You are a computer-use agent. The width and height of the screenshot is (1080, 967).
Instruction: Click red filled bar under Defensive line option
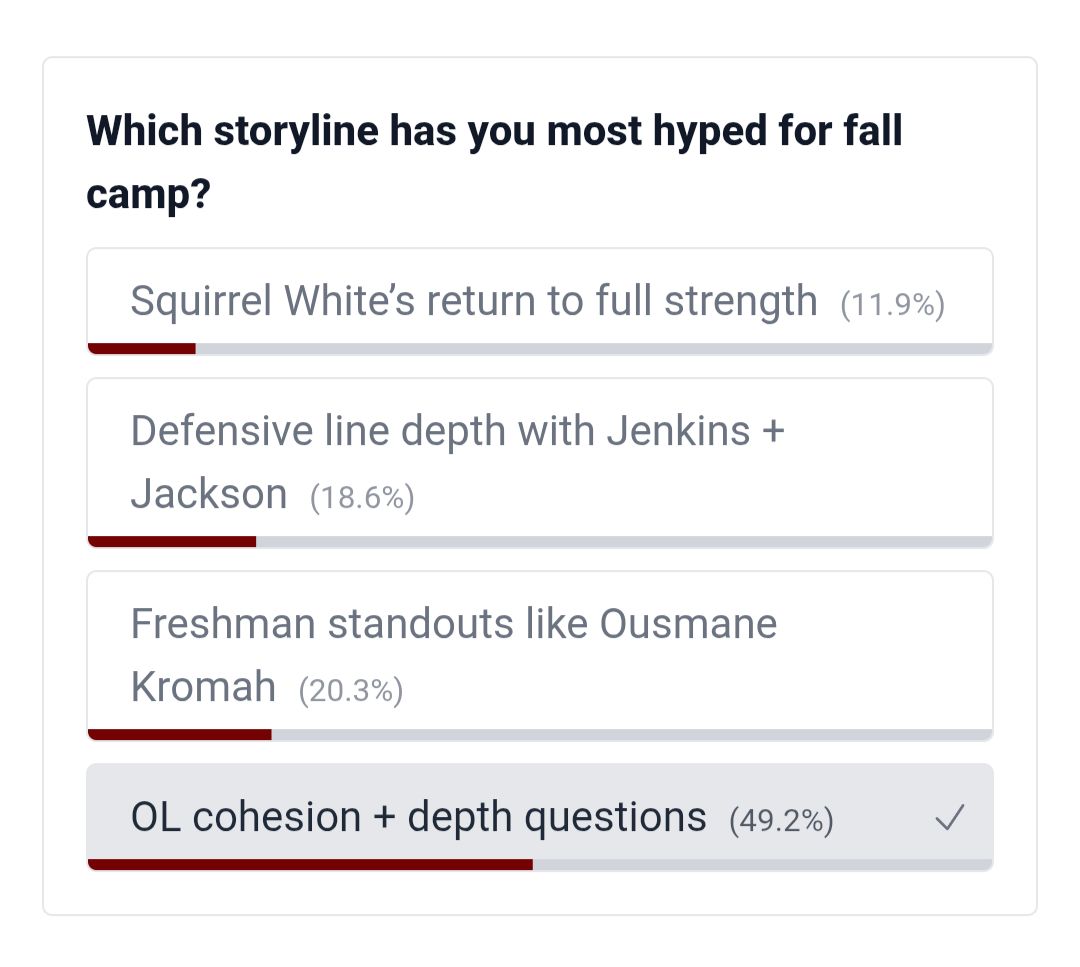[171, 541]
